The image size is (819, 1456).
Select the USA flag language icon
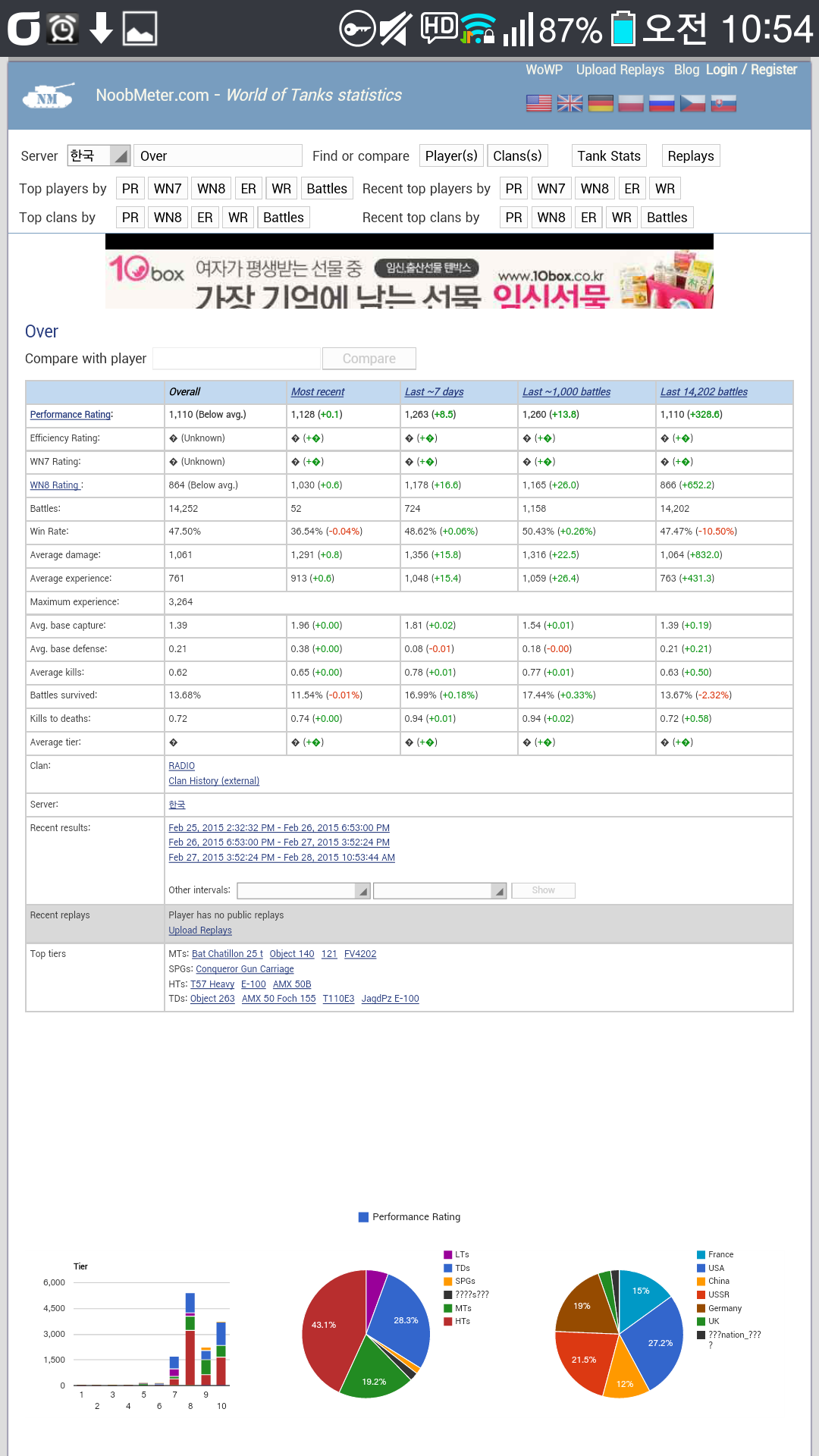[x=538, y=103]
